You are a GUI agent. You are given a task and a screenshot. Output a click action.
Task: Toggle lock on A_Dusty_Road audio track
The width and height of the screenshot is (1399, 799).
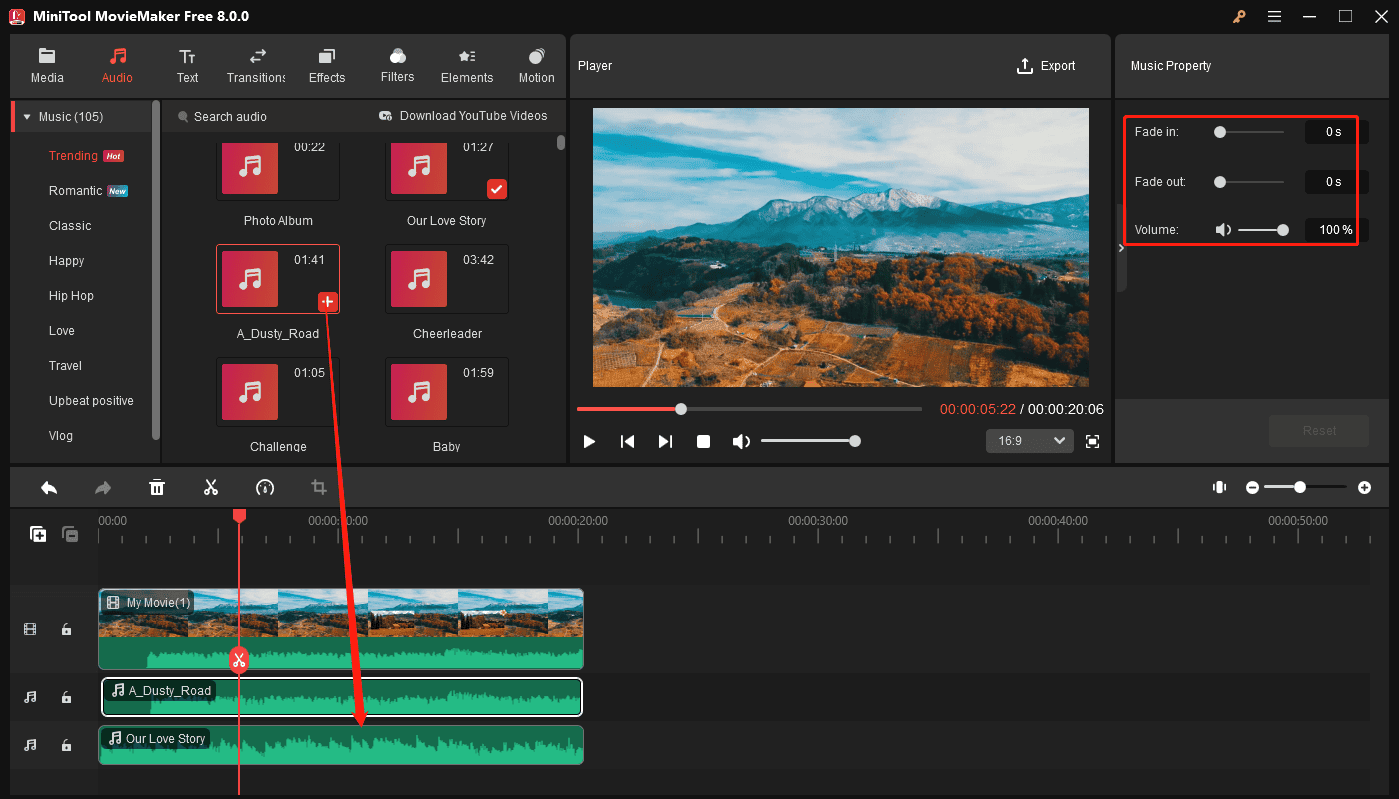click(x=66, y=697)
